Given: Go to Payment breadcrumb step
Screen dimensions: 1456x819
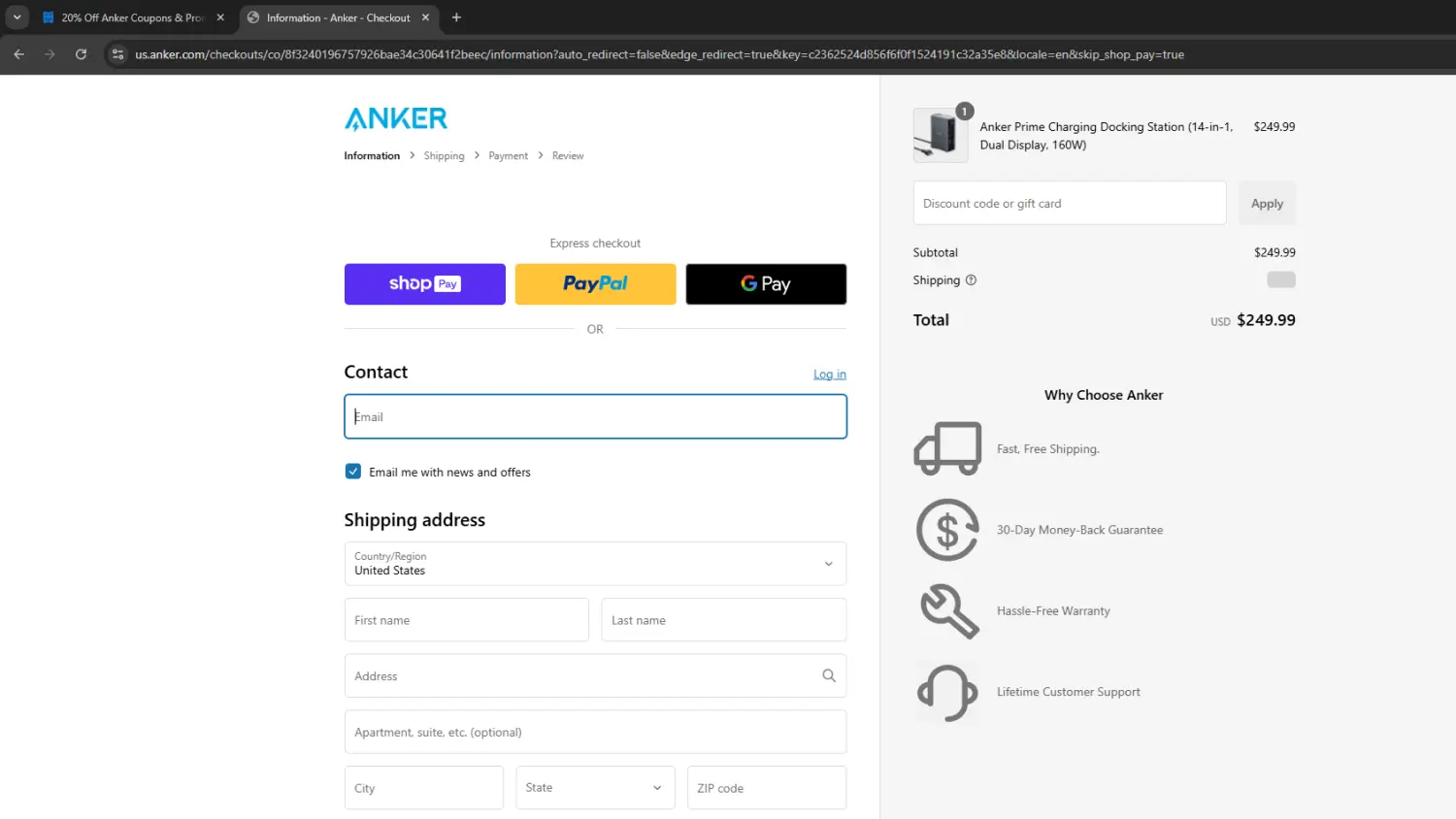Looking at the screenshot, I should pyautogui.click(x=509, y=155).
